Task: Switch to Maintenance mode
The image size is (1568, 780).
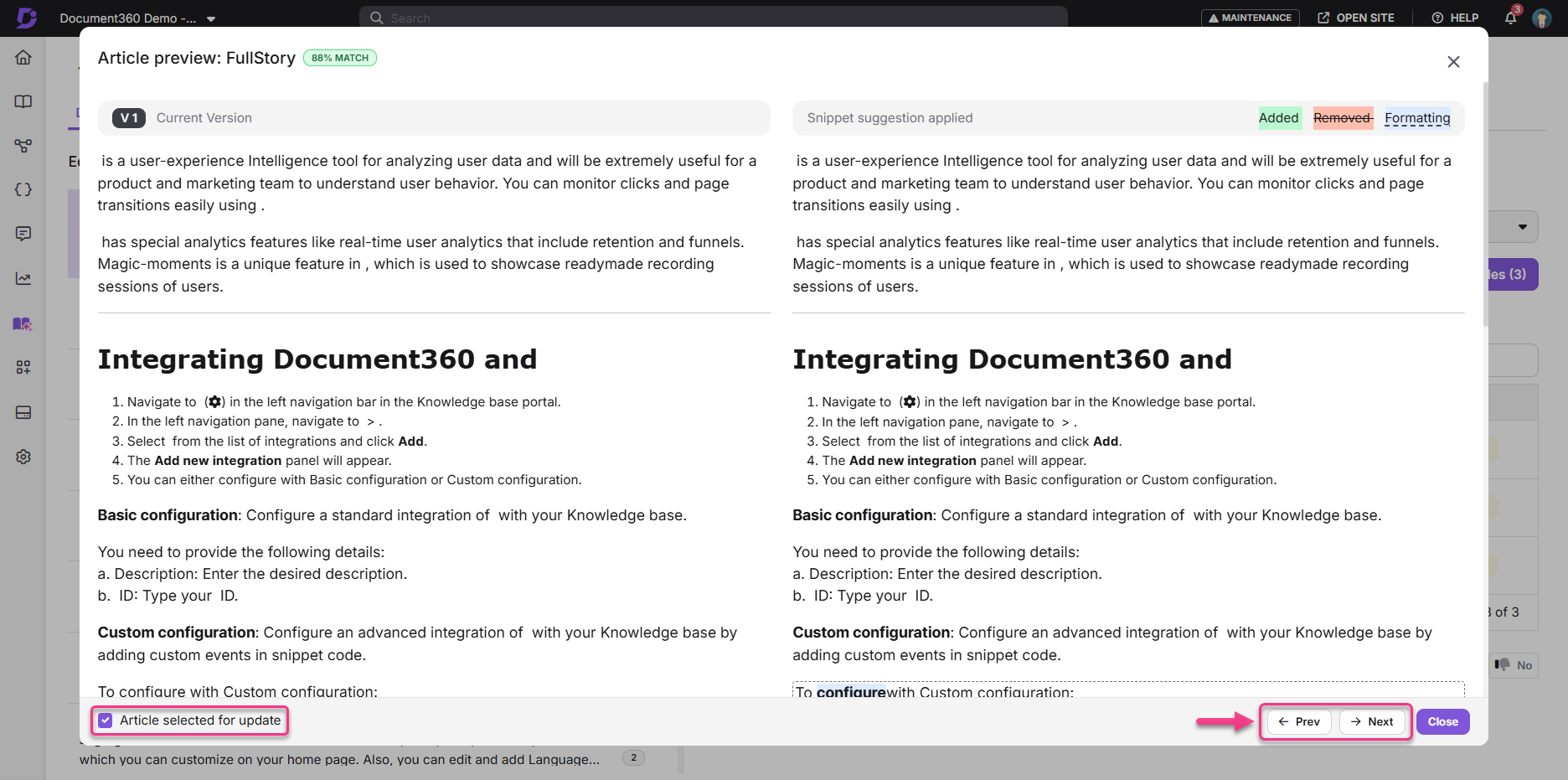Action: 1250,18
